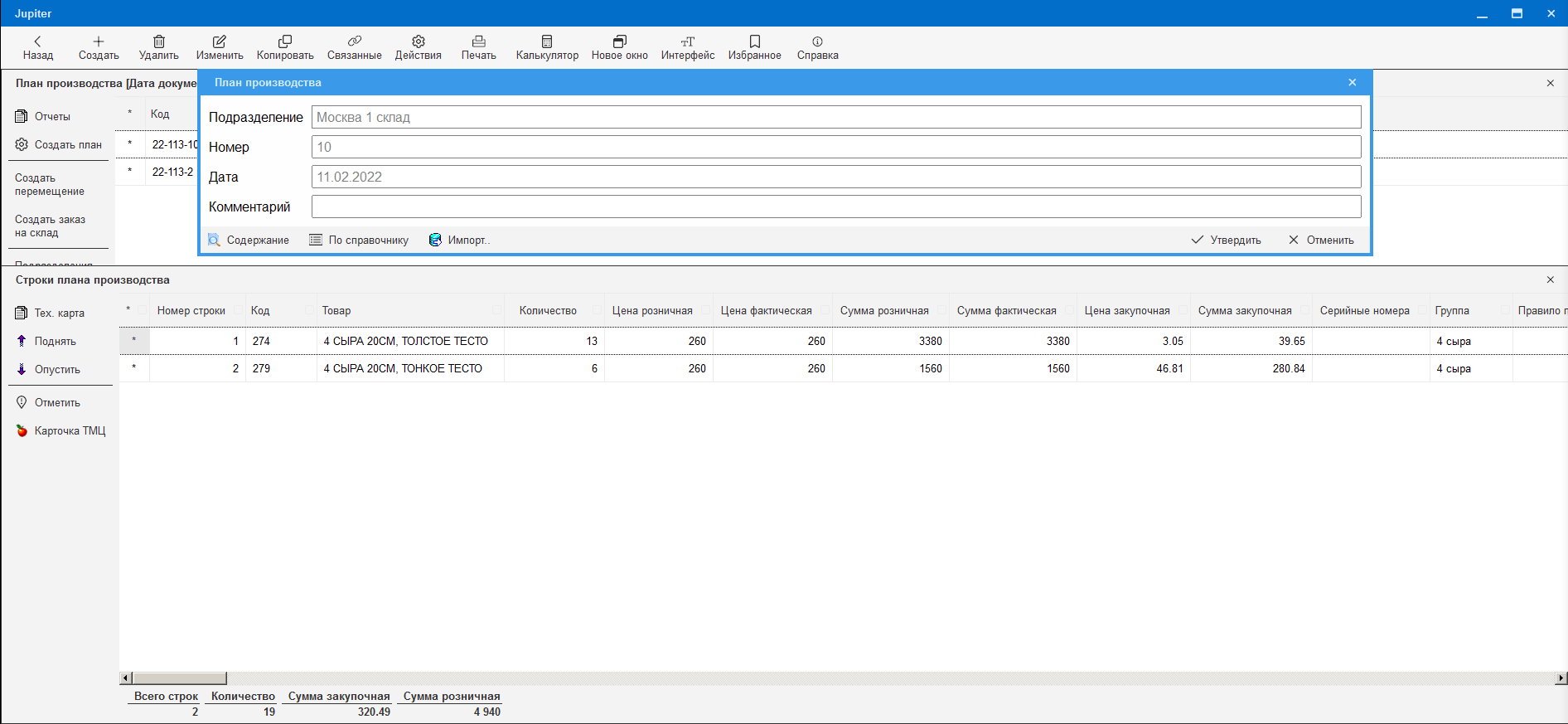Click По справочнику in the dialog
Image resolution: width=1568 pixels, height=724 pixels.
click(x=359, y=240)
